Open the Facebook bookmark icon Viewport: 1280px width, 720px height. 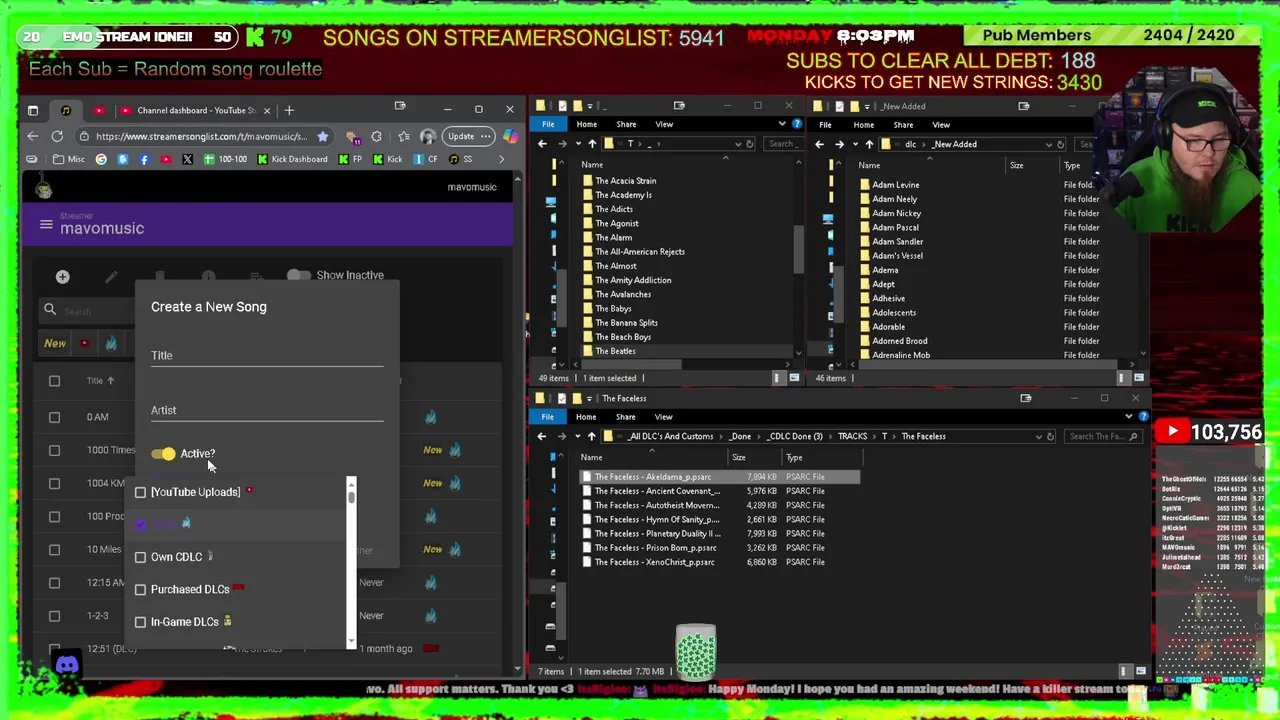(144, 159)
